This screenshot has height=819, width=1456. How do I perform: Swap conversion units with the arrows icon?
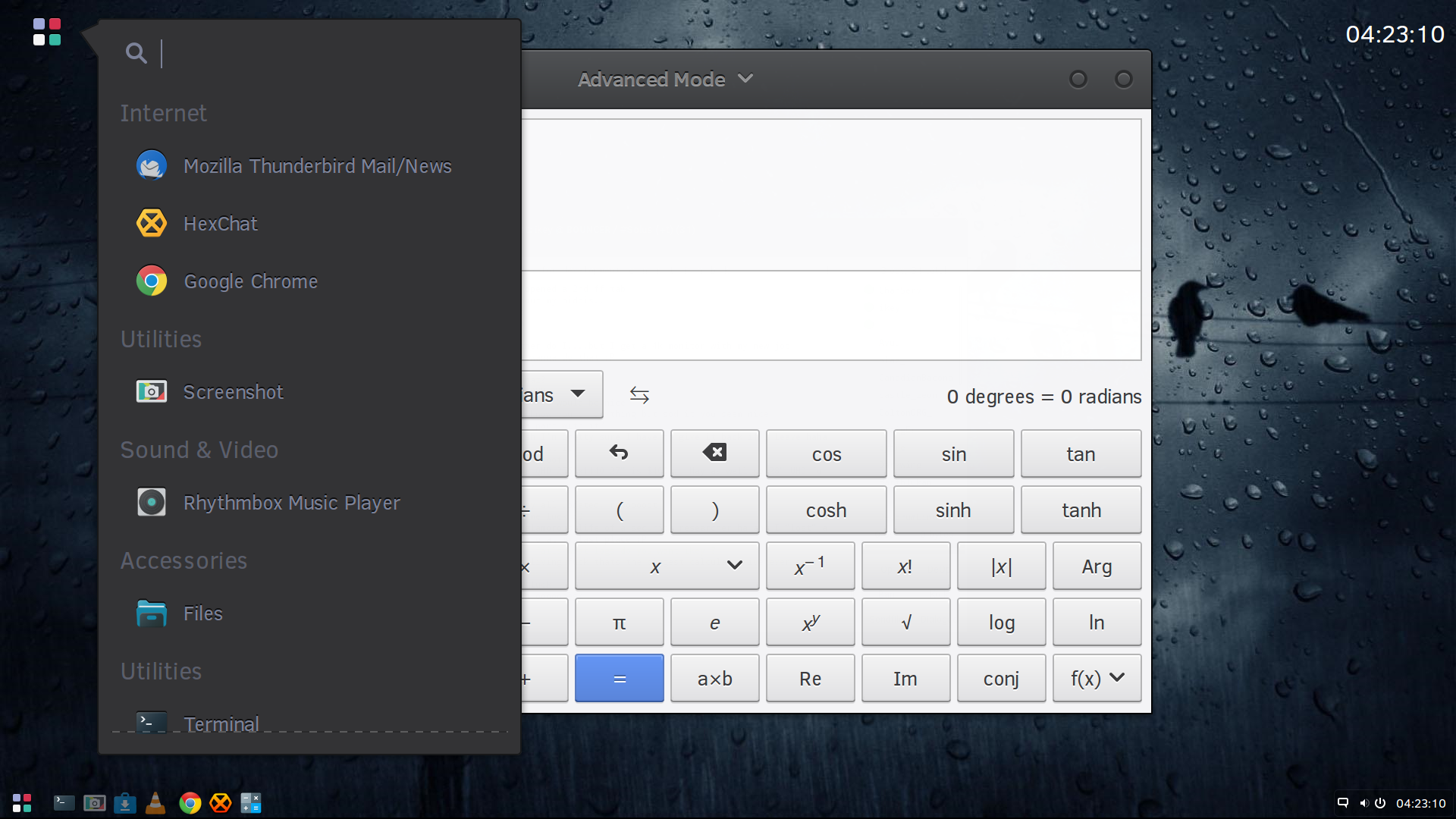639,395
